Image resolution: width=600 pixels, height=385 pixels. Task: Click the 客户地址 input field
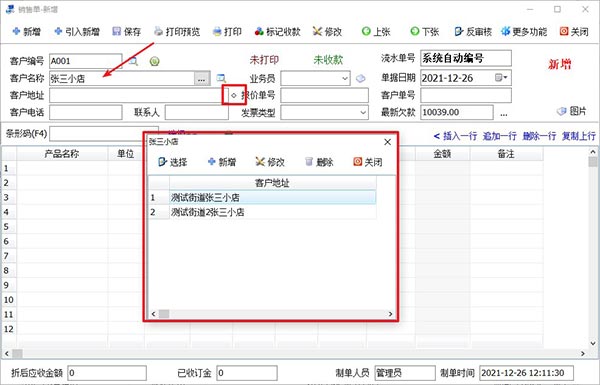[139, 96]
